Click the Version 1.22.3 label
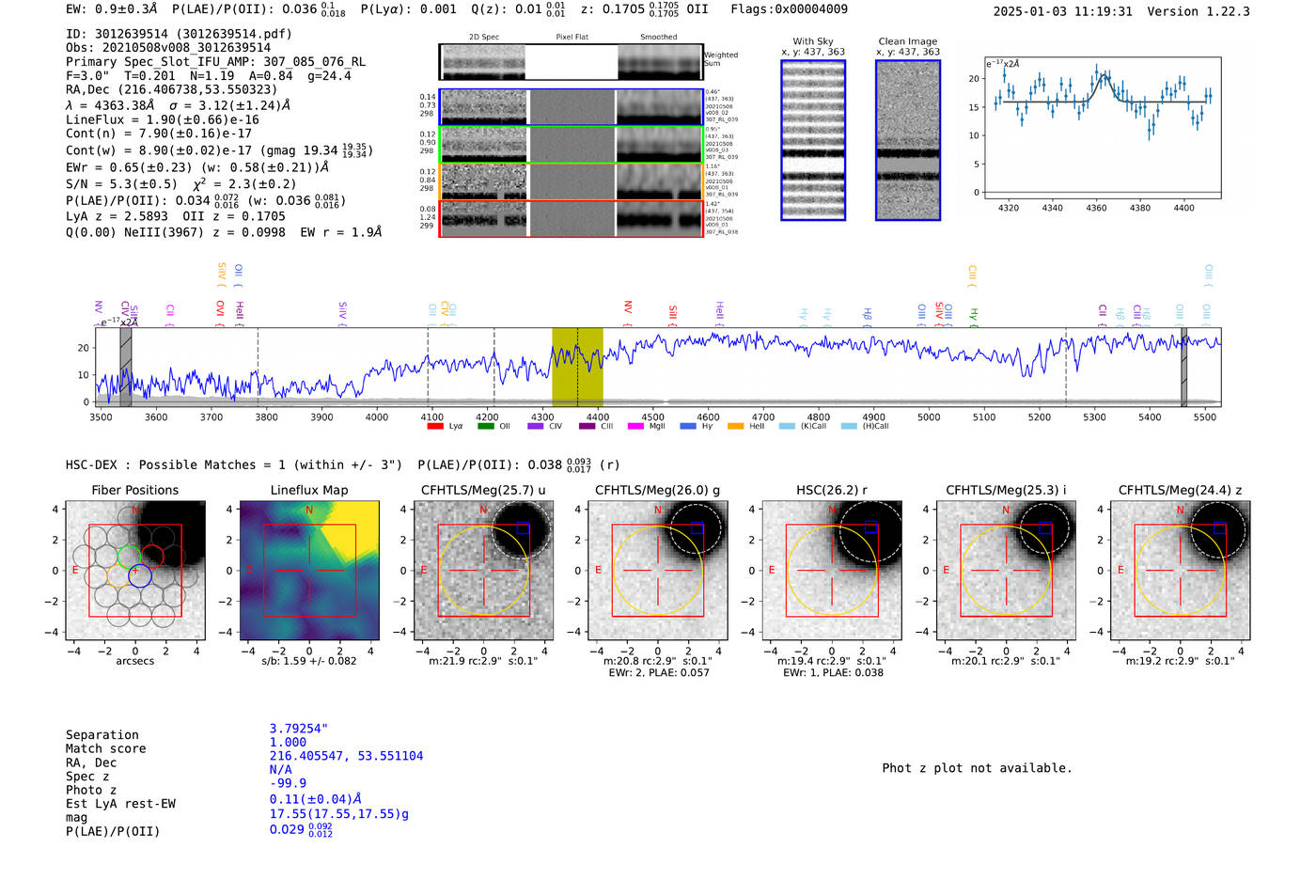The image size is (1316, 896). click(x=1198, y=11)
